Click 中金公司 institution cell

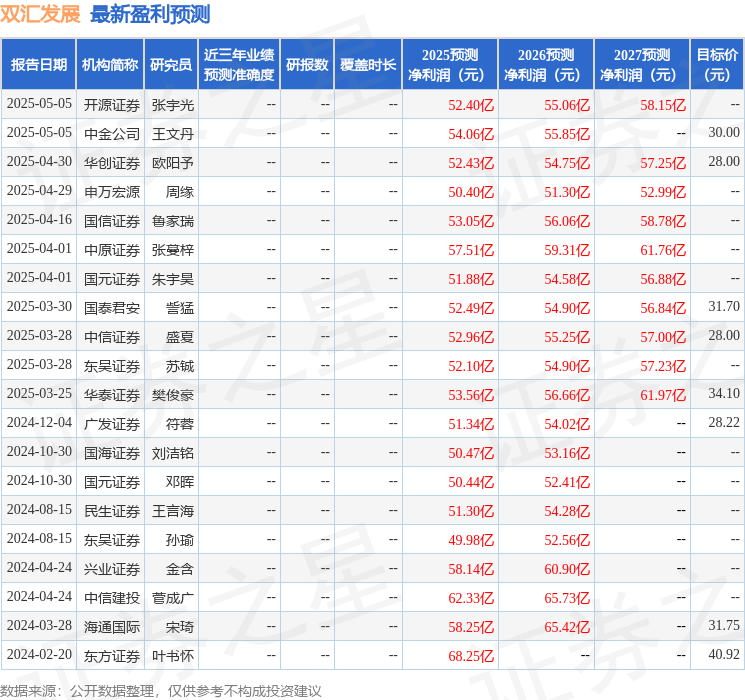(x=112, y=134)
